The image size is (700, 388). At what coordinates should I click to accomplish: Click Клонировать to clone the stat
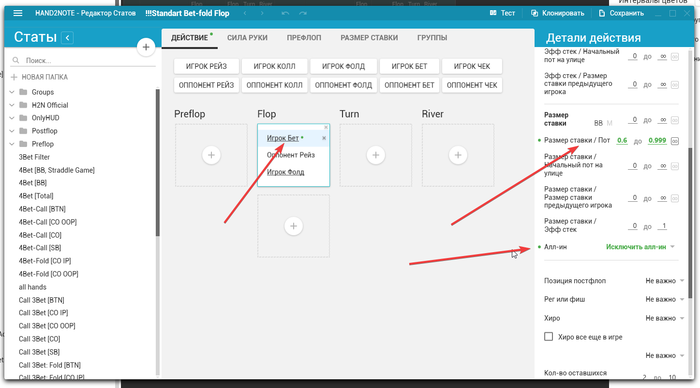click(x=557, y=13)
